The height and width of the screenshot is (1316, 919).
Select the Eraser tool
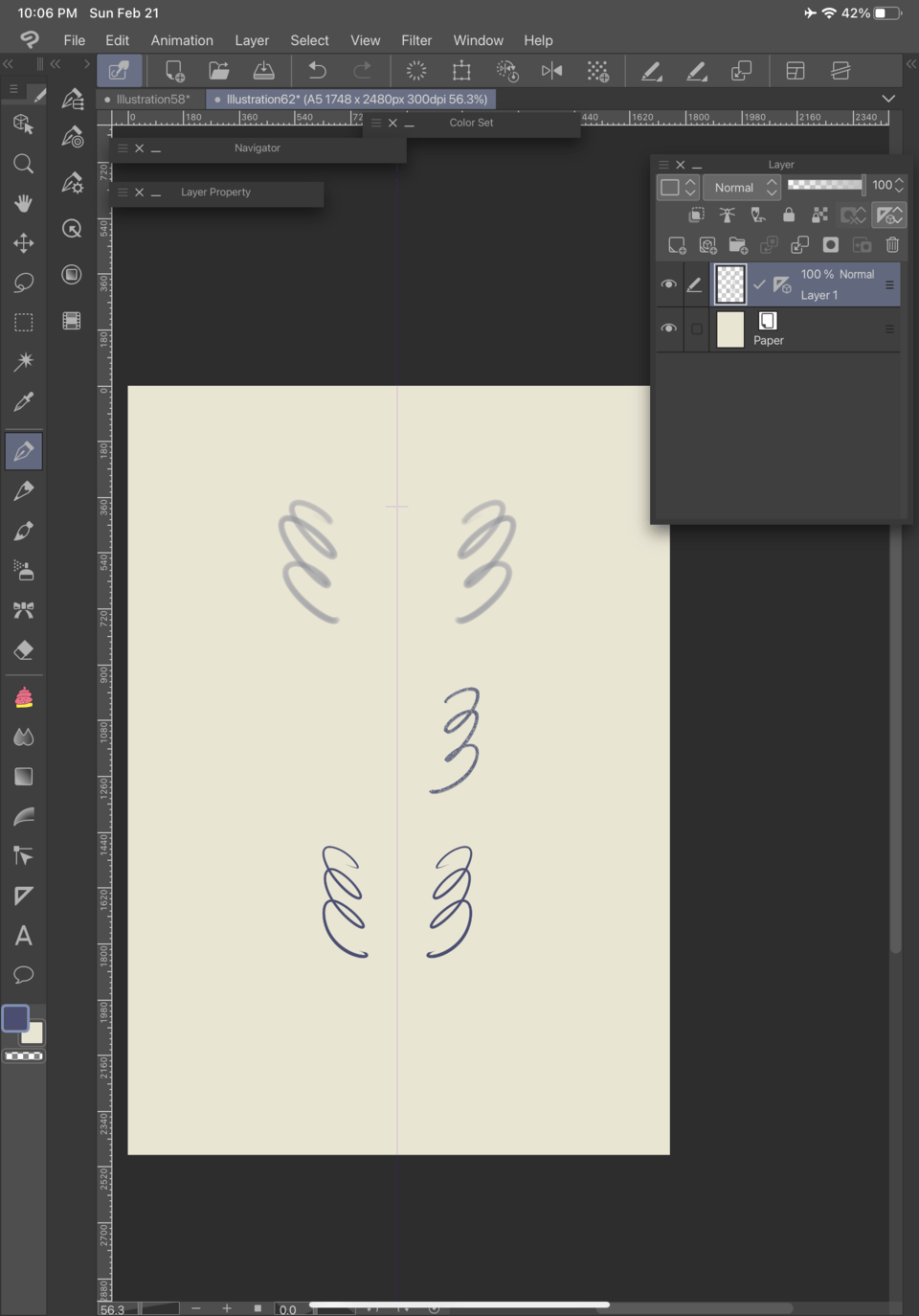coord(24,650)
